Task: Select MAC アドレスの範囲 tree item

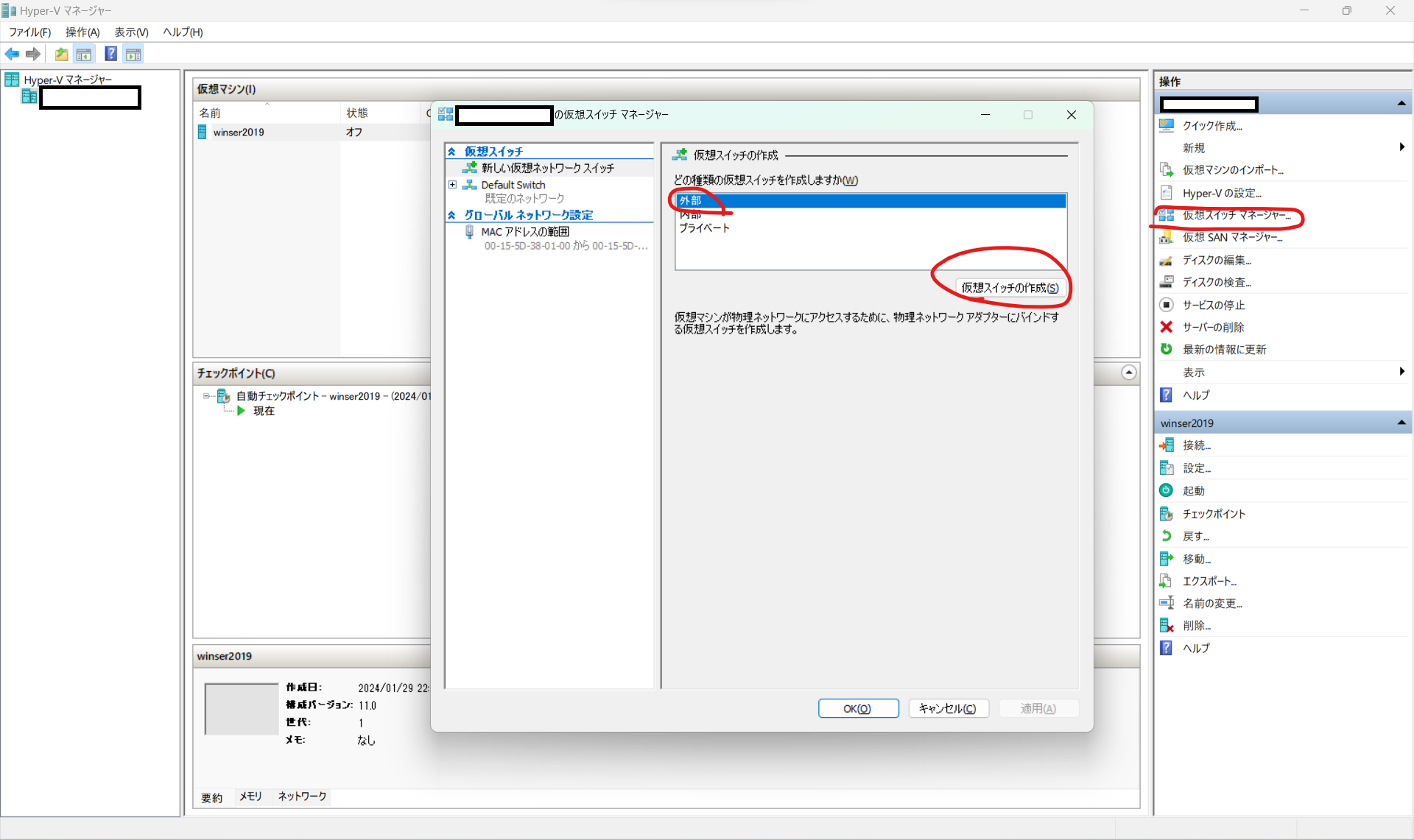Action: pyautogui.click(x=524, y=232)
